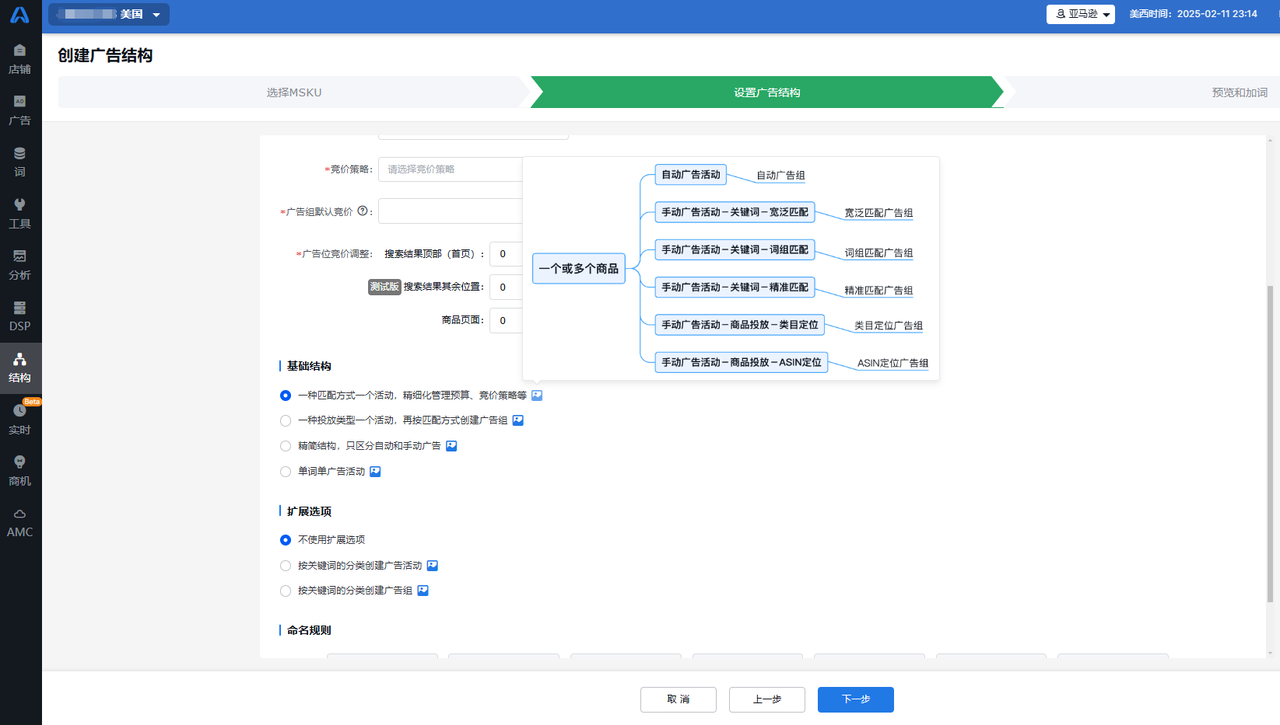Click the 测试版 badge

pos(384,287)
